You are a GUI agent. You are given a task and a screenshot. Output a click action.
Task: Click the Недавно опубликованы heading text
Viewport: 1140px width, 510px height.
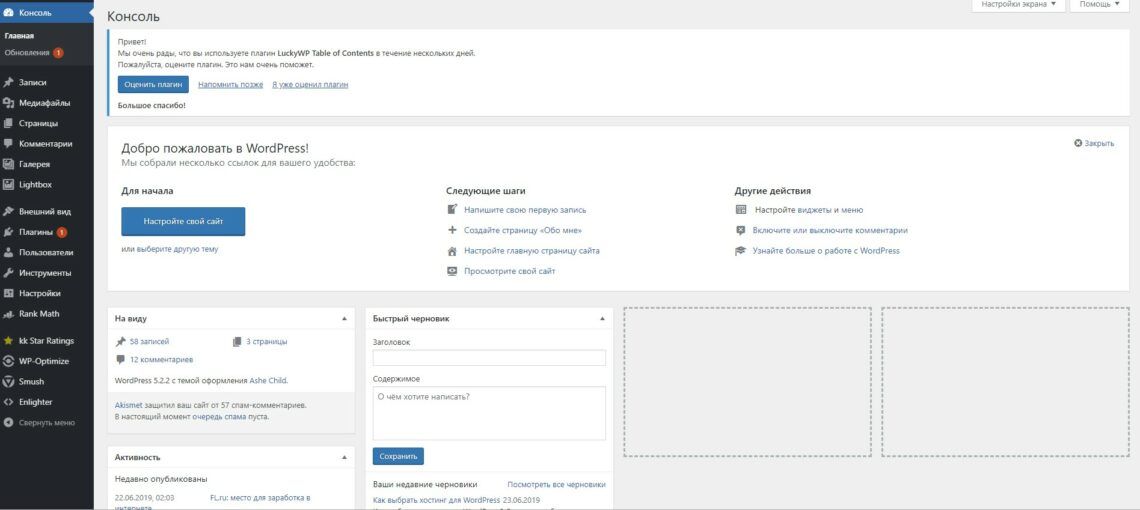click(161, 479)
